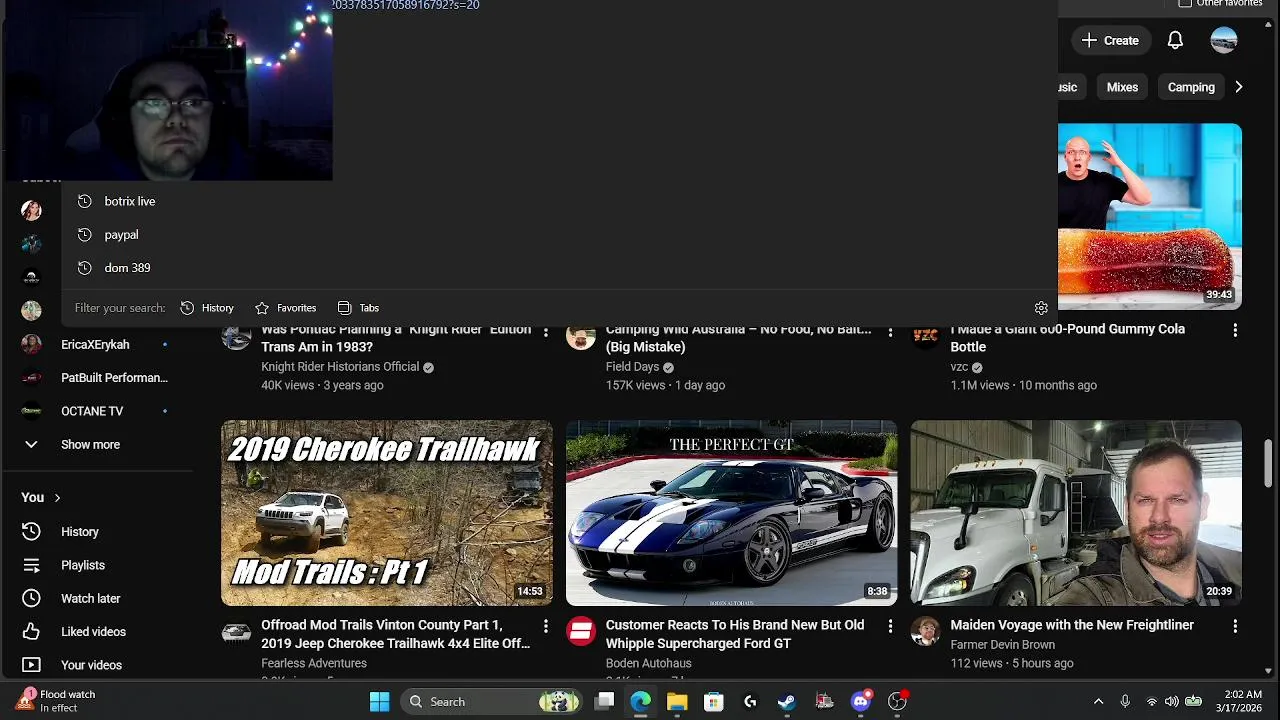Open Steam from the taskbar

click(787, 702)
